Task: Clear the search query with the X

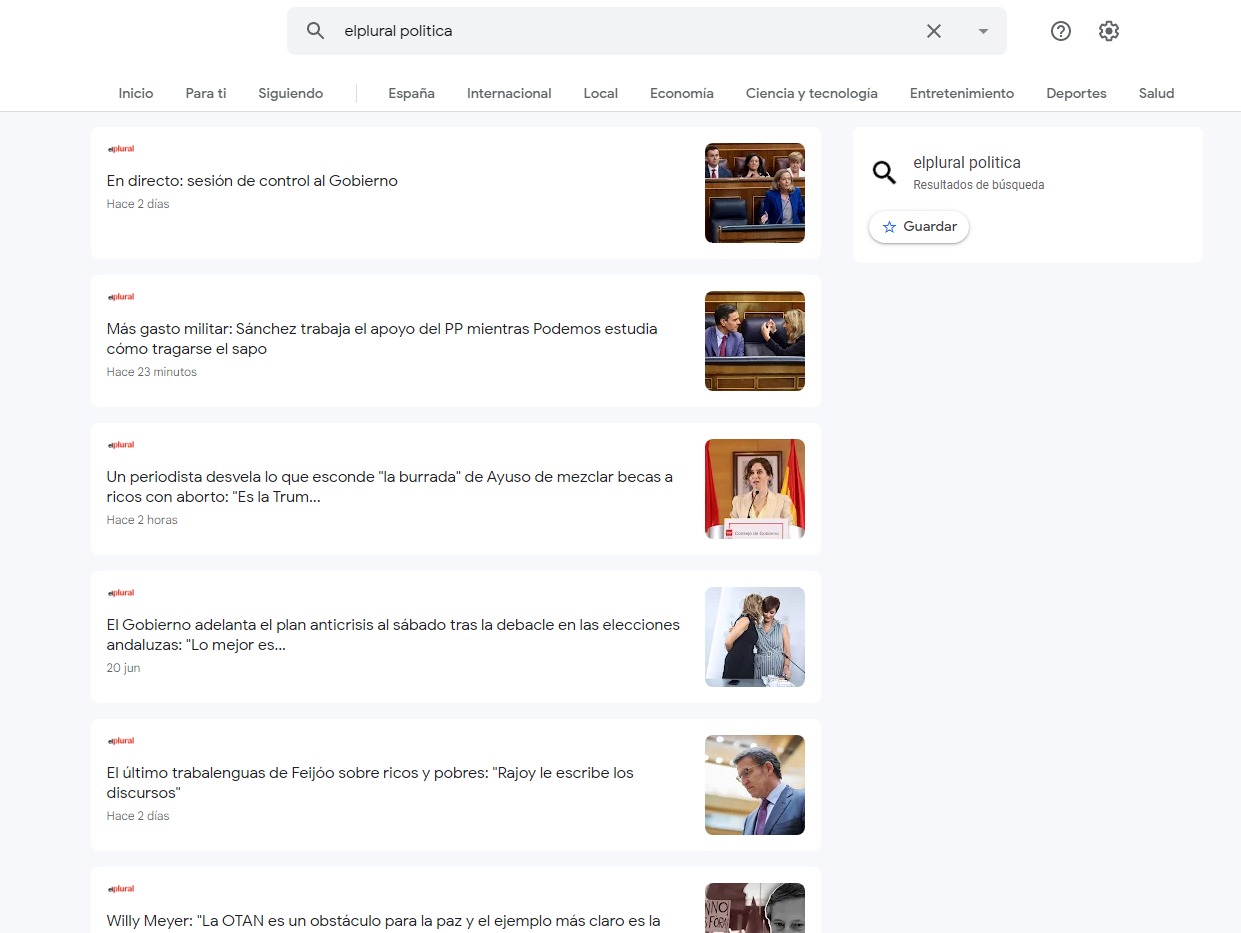Action: (x=934, y=31)
